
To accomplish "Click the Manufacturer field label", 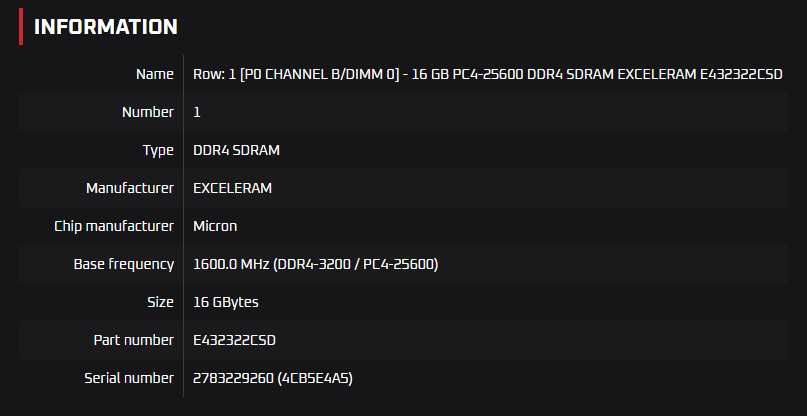I will click(x=130, y=188).
